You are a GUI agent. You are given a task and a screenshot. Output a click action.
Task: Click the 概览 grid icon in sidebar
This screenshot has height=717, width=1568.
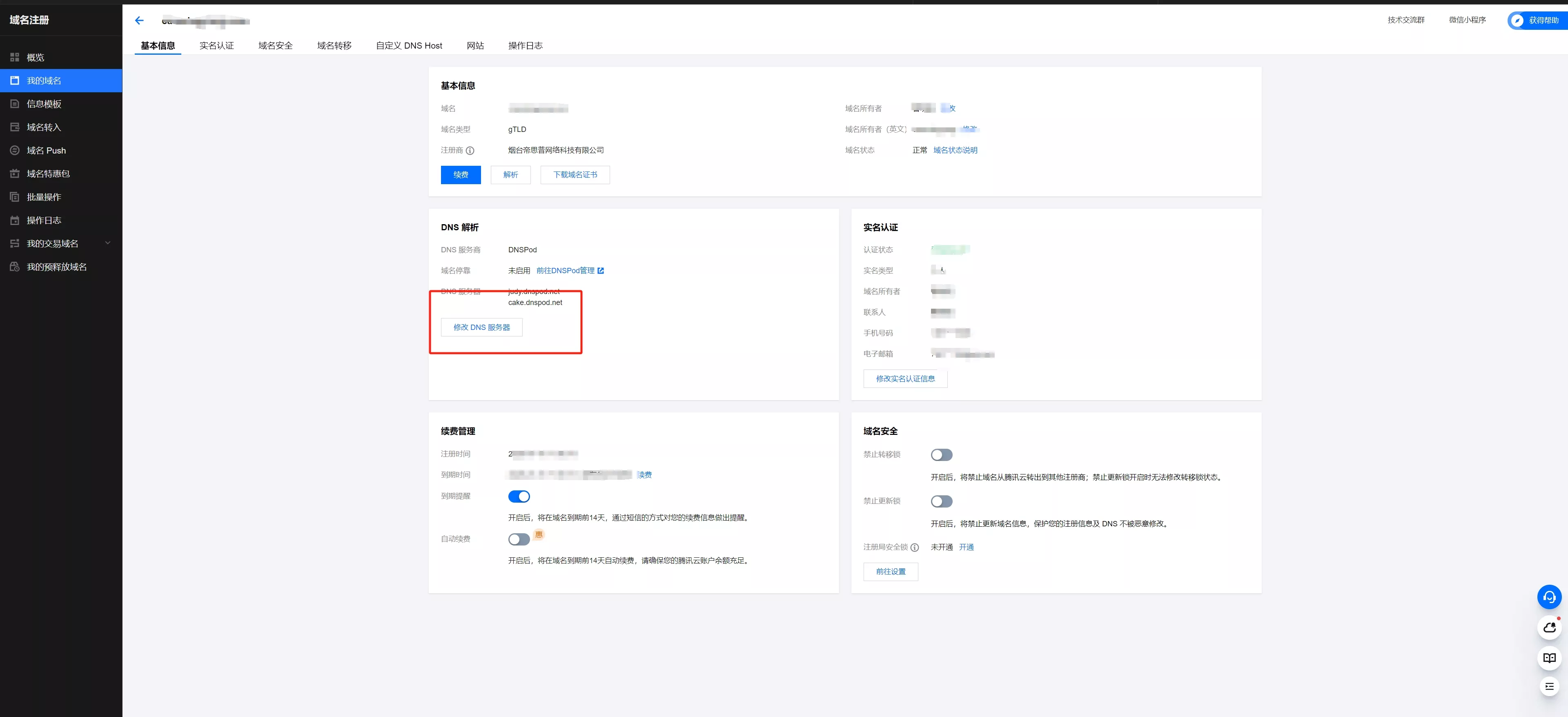point(15,57)
